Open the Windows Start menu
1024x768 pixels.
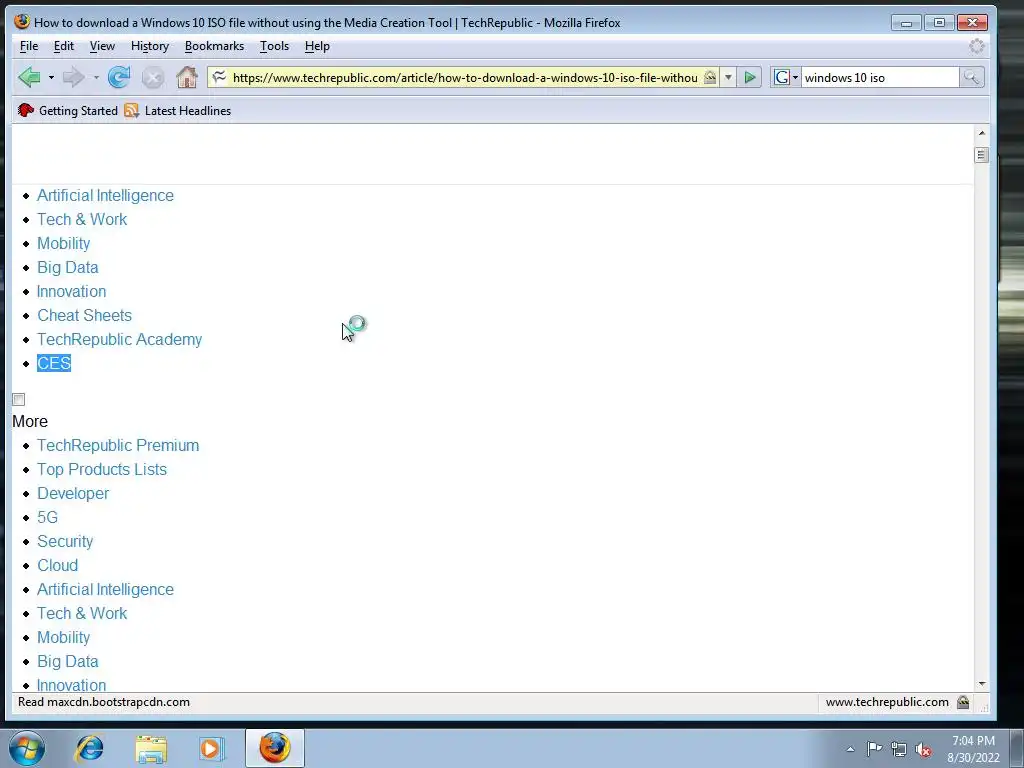coord(27,748)
